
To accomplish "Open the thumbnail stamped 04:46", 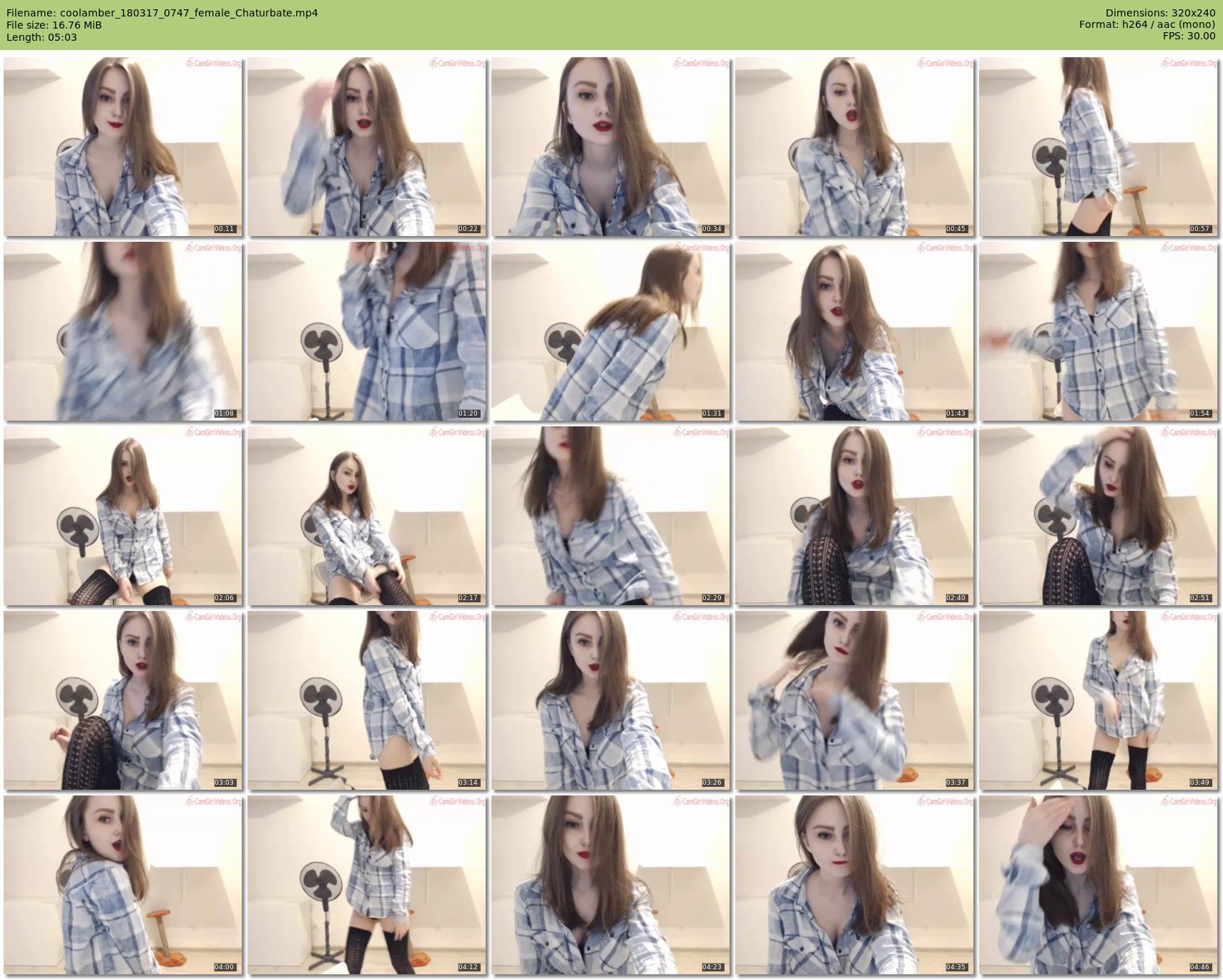I will (x=1099, y=885).
